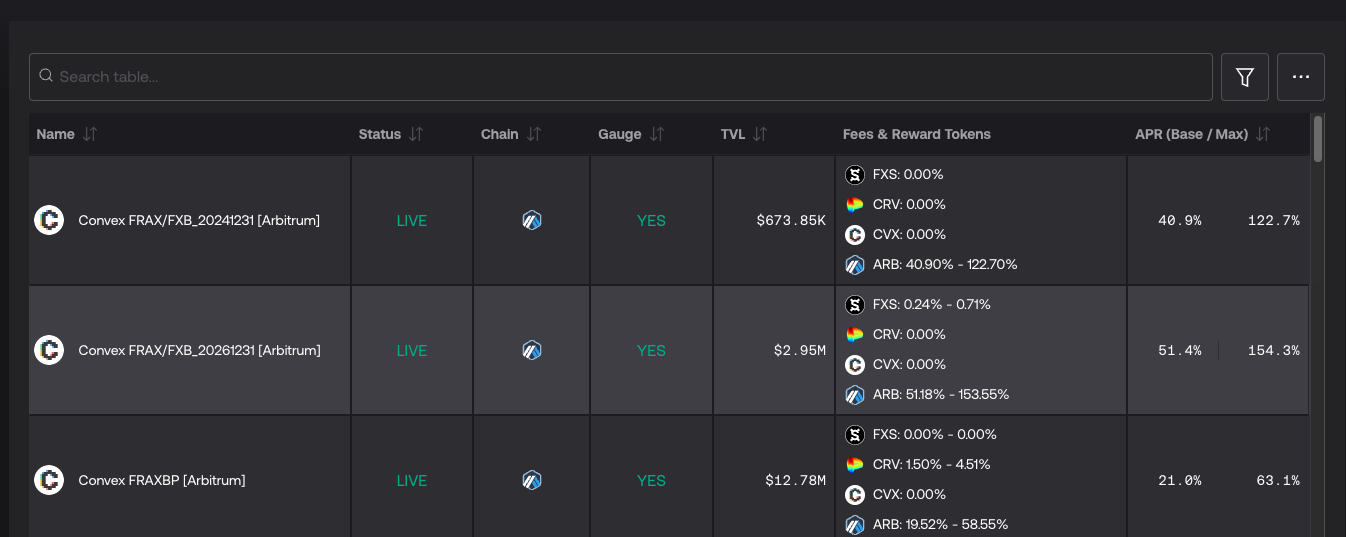Sort by APR (Base / Max) arrows
The height and width of the screenshot is (537, 1346).
(x=1263, y=134)
